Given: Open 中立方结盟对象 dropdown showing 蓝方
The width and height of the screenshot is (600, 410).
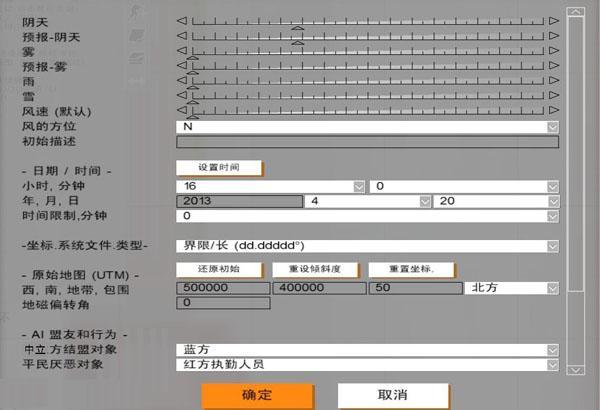Looking at the screenshot, I should click(367, 350).
